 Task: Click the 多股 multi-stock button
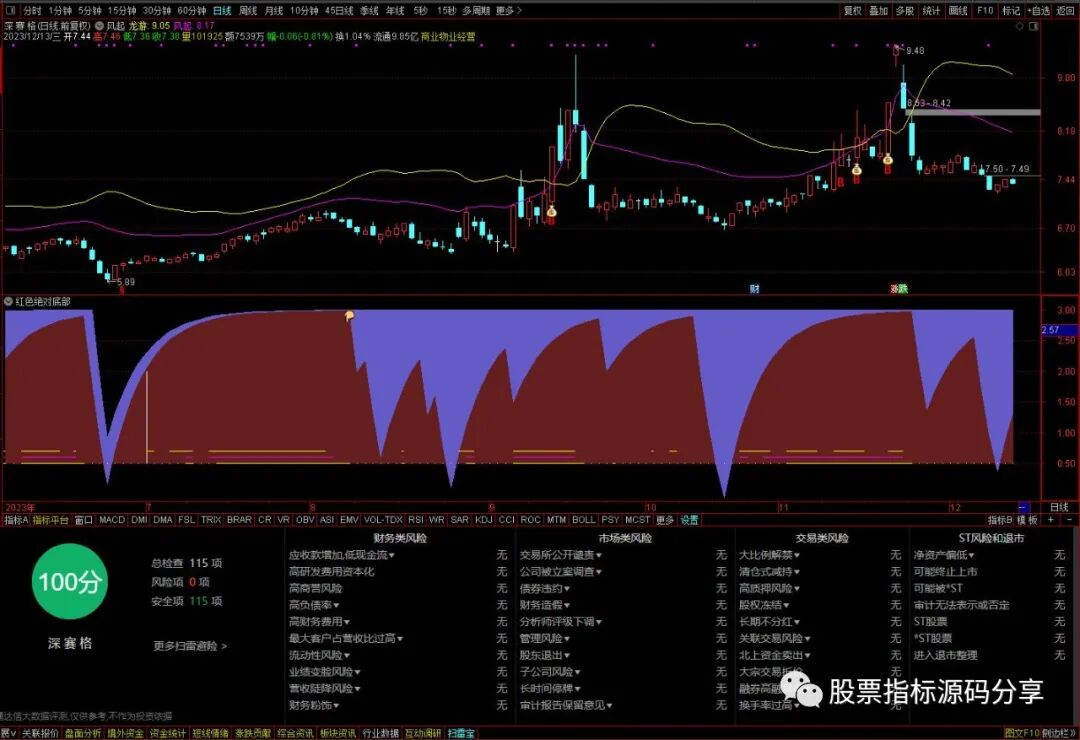pos(904,10)
